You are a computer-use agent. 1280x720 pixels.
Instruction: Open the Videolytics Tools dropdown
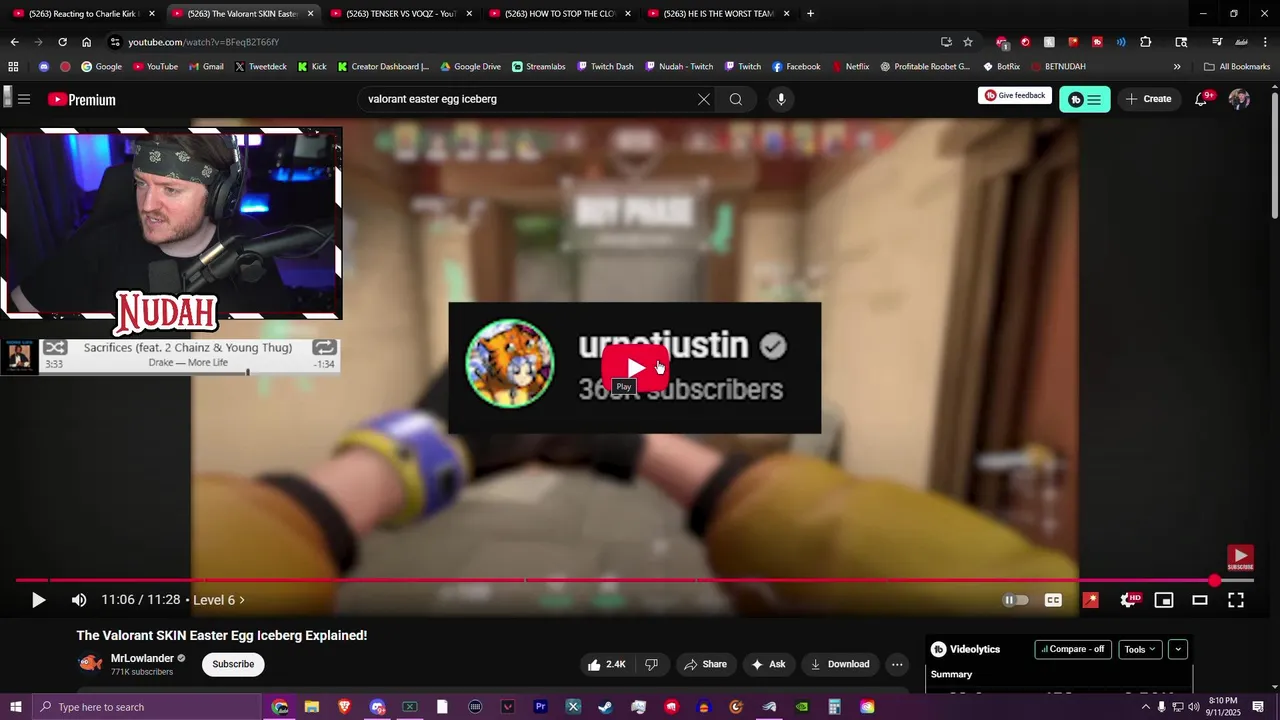pyautogui.click(x=1140, y=649)
